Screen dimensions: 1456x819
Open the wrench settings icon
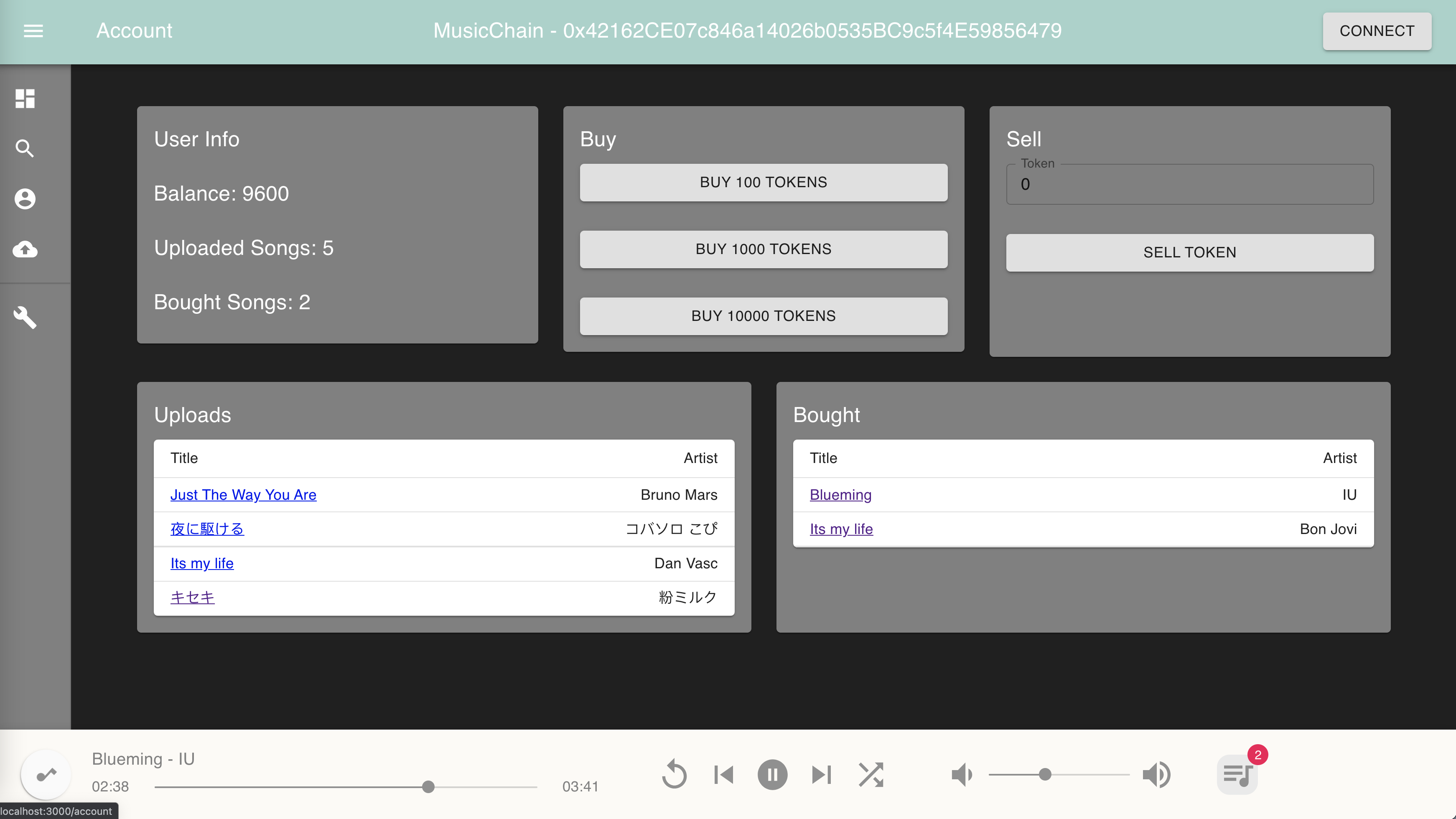pos(25,317)
